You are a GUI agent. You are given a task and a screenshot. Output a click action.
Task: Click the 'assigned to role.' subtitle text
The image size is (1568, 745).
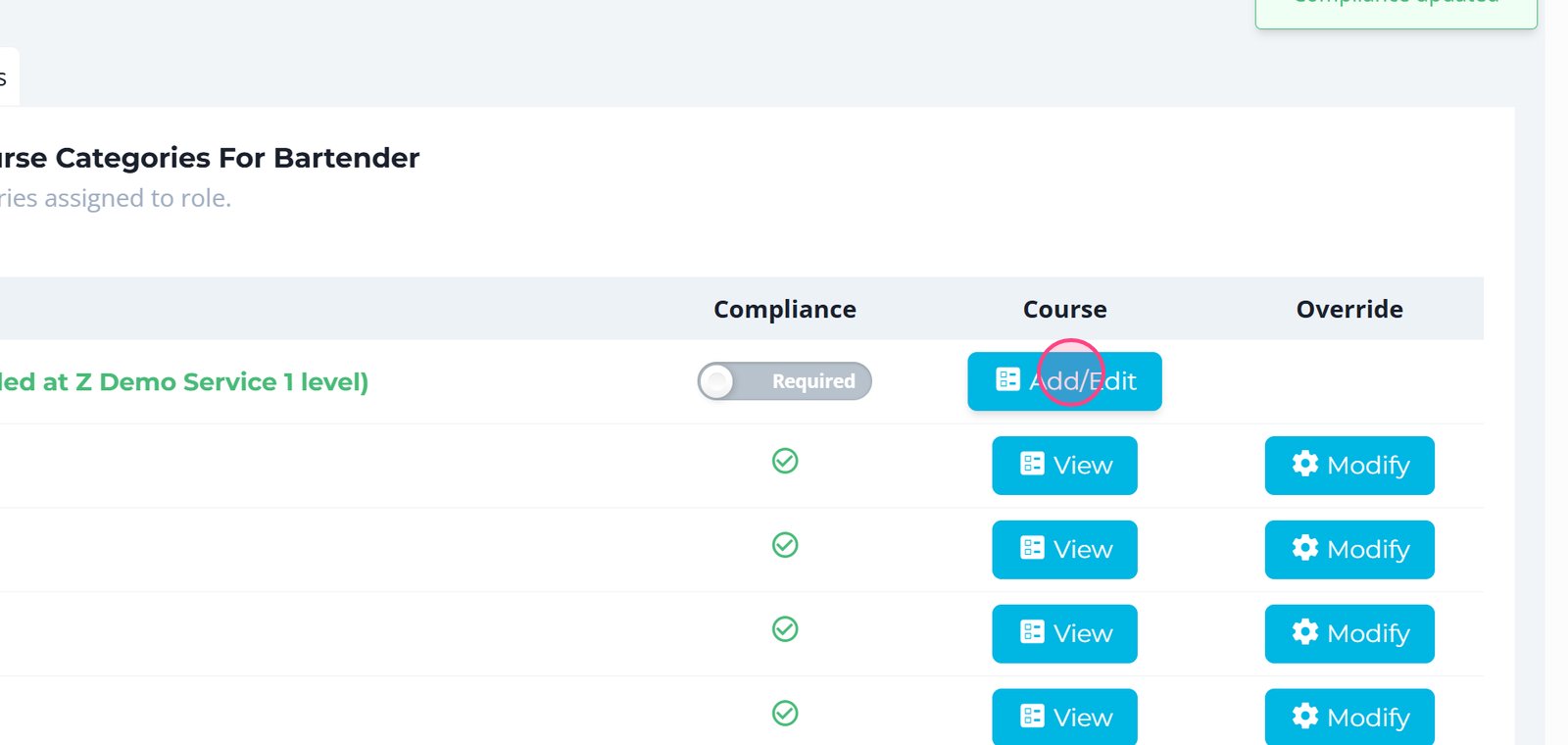coord(137,198)
